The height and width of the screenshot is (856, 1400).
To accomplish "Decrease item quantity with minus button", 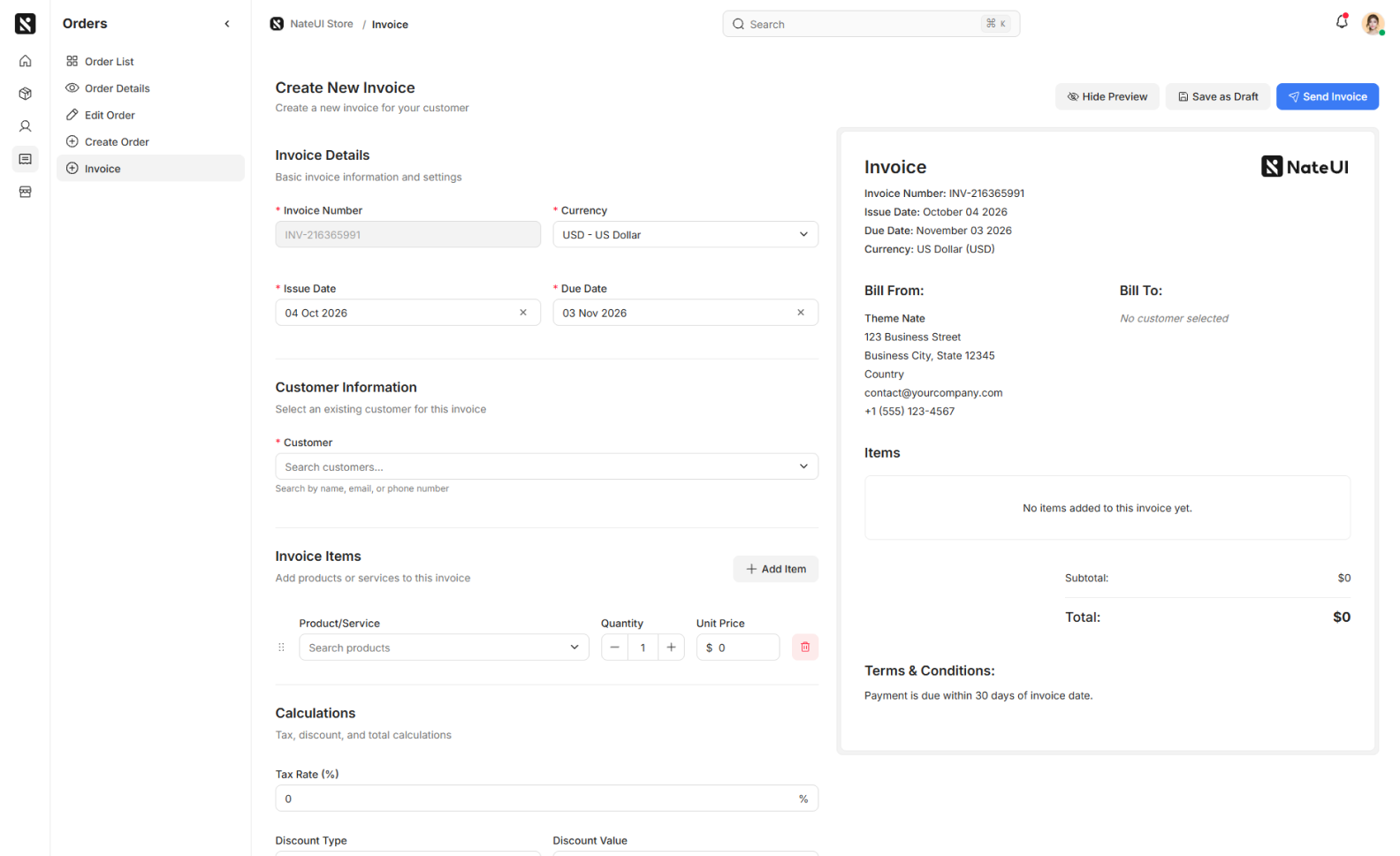I will pyautogui.click(x=614, y=648).
